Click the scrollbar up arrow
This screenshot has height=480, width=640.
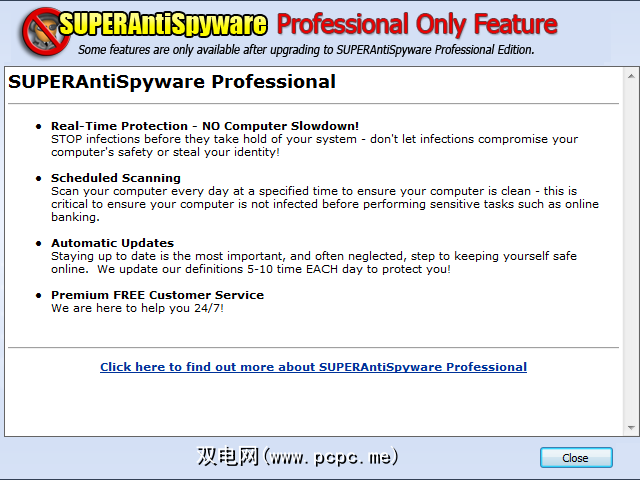click(x=631, y=76)
